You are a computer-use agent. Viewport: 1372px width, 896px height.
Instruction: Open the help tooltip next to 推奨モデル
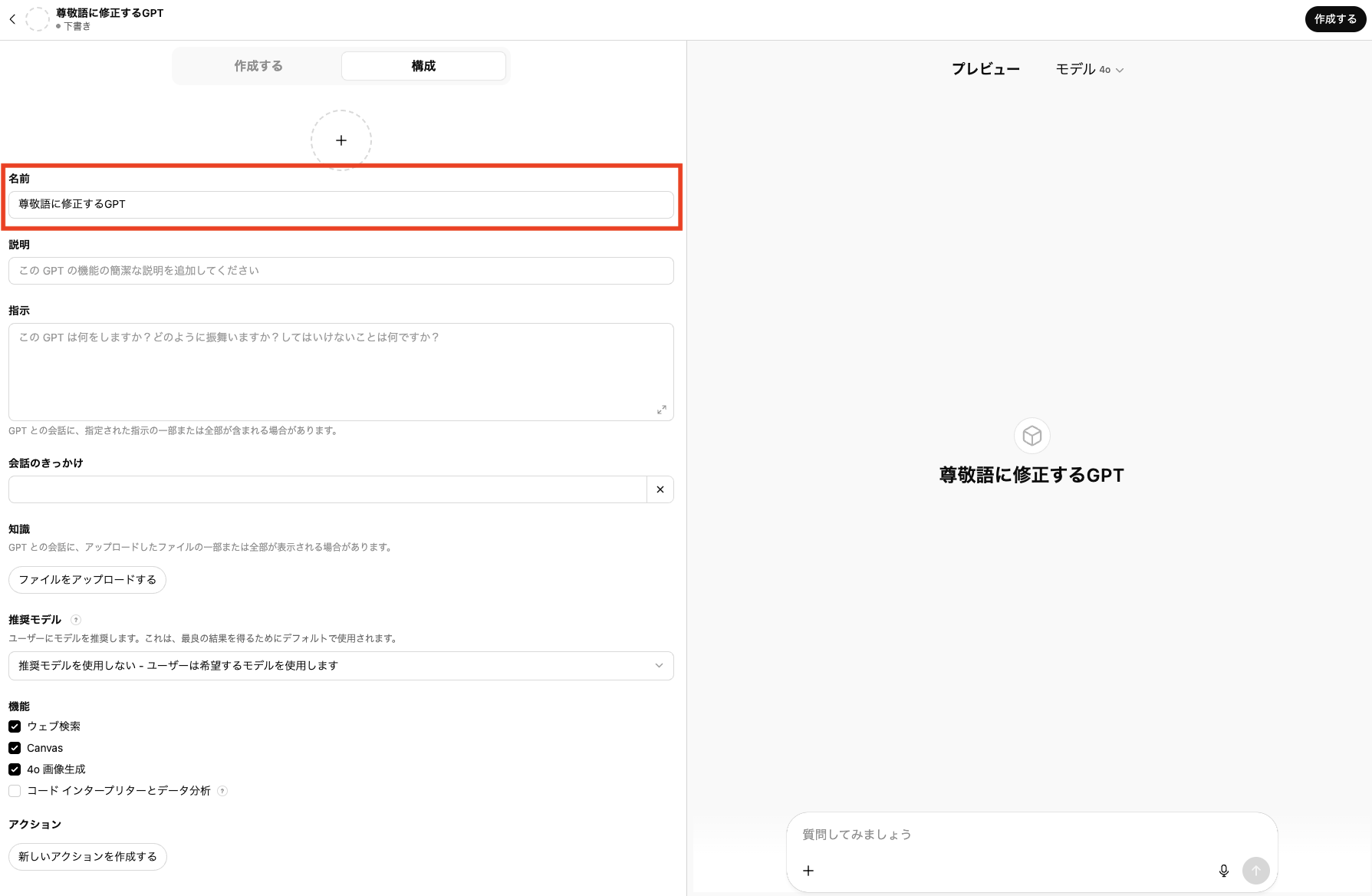(76, 620)
